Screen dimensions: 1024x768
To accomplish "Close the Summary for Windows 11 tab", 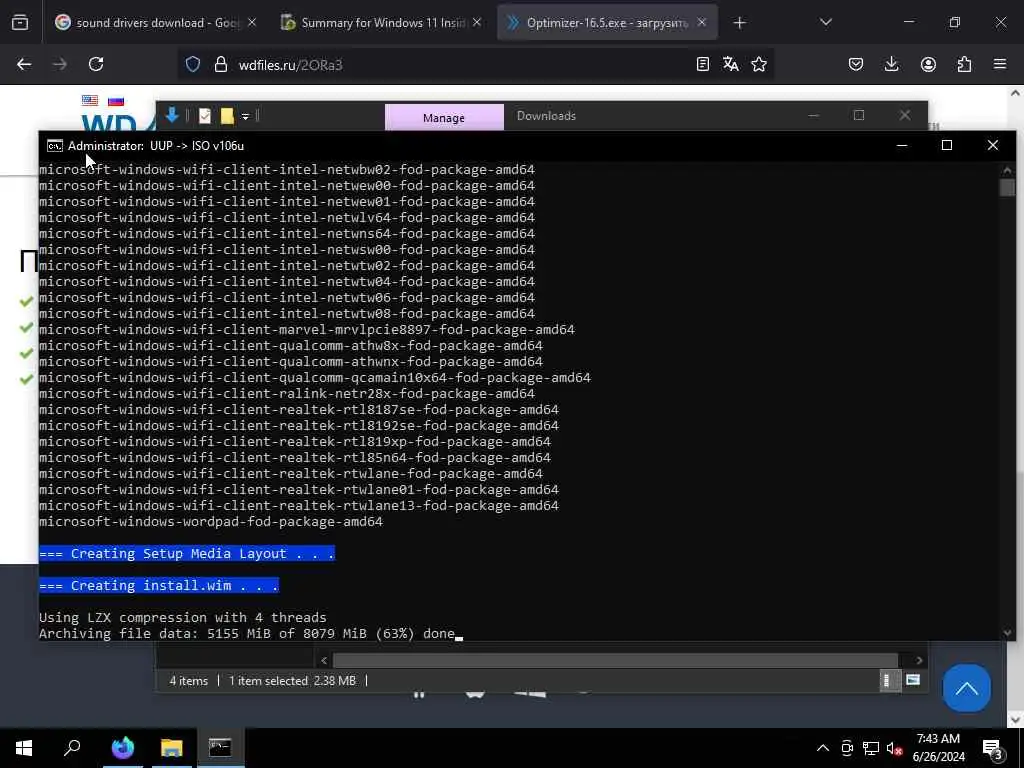I will point(477,23).
